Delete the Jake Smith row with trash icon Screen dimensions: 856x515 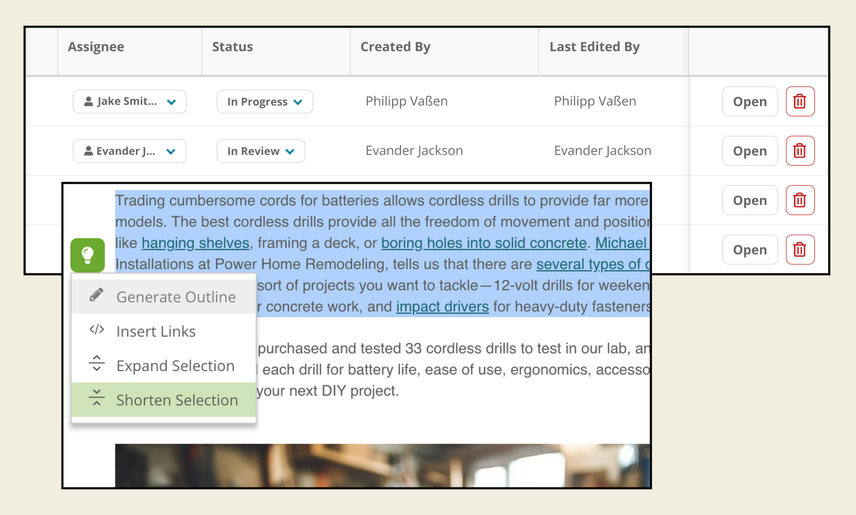click(x=800, y=102)
